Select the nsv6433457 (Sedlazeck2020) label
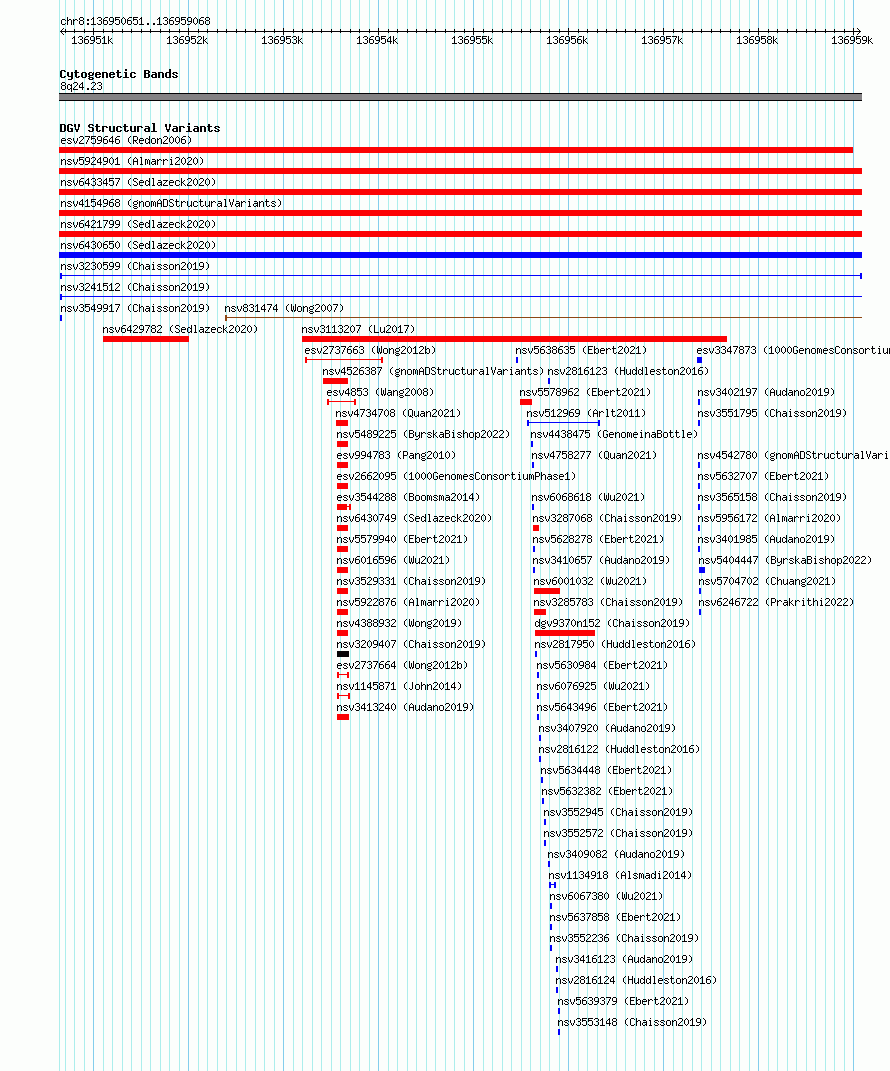This screenshot has height=1071, width=890. coord(138,182)
